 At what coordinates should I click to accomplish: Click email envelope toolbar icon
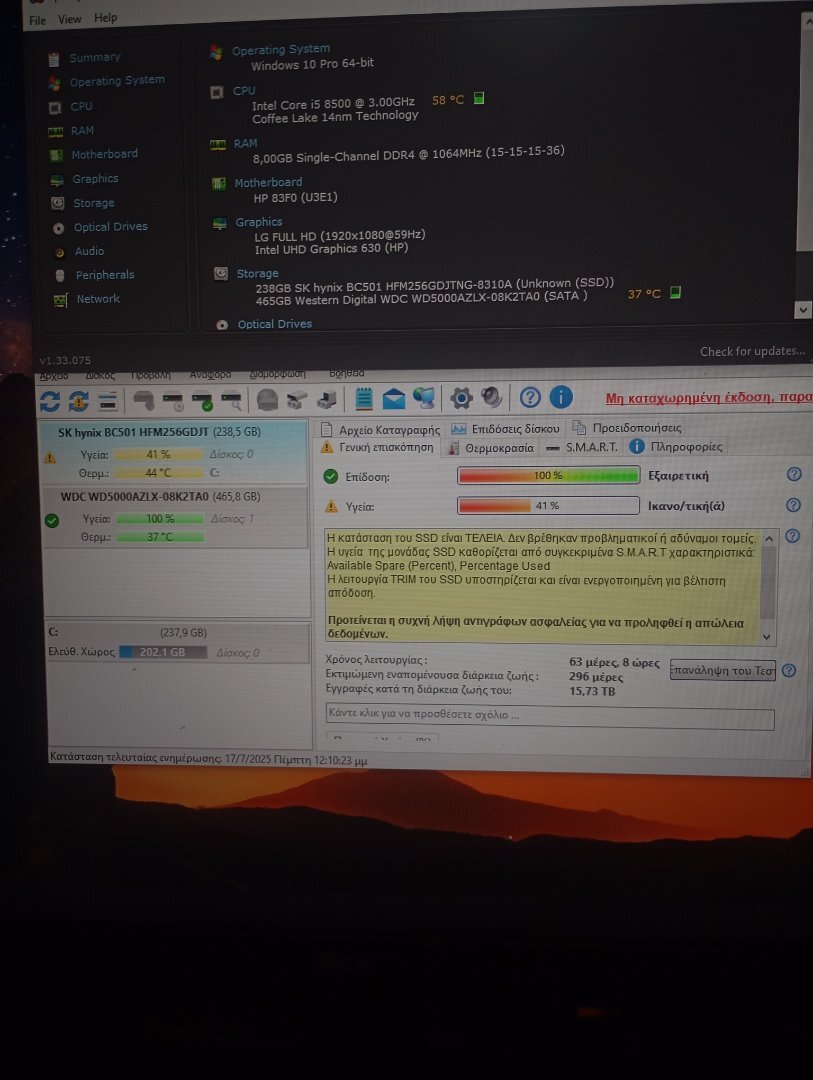[x=393, y=398]
